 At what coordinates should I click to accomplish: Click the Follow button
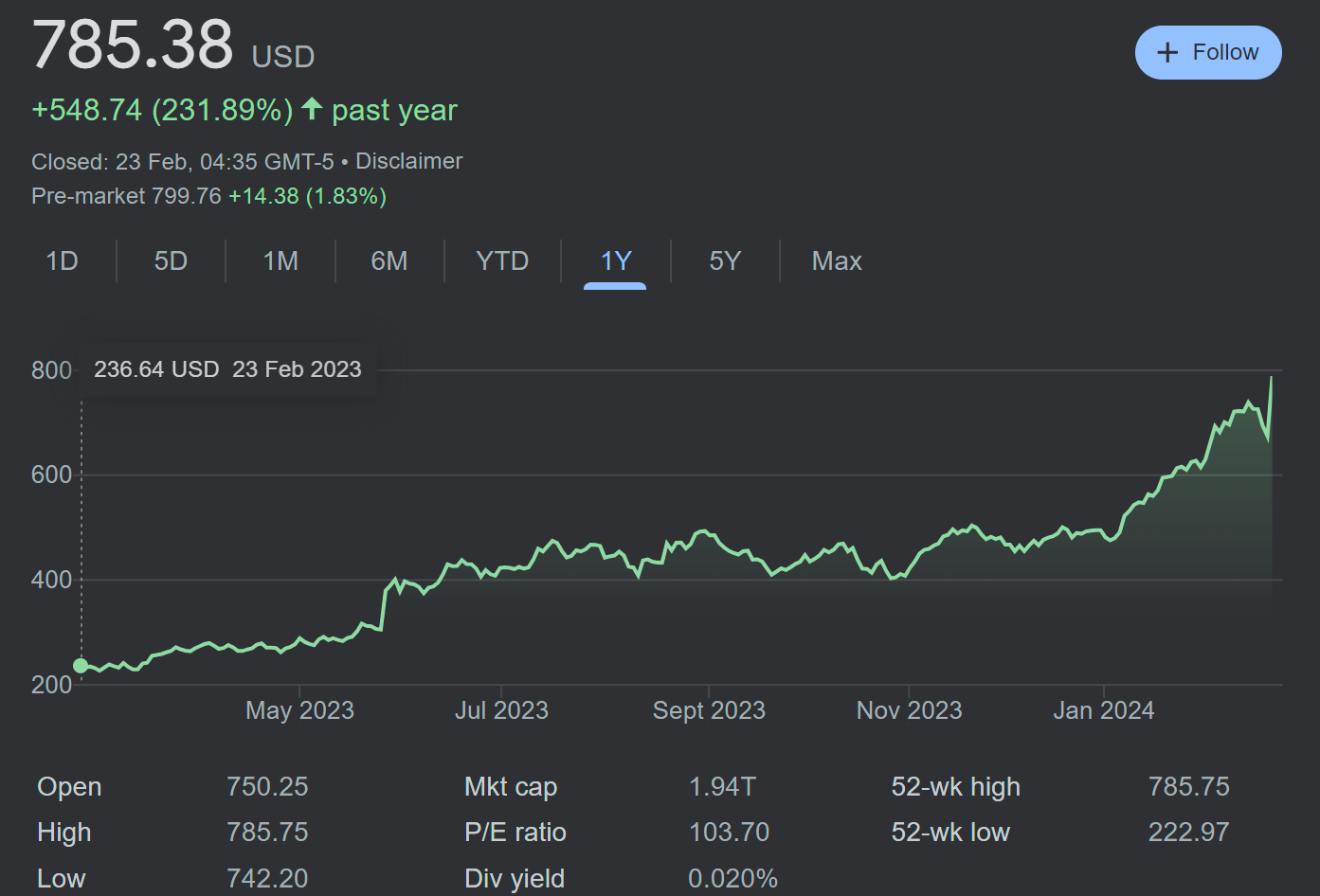1207,53
